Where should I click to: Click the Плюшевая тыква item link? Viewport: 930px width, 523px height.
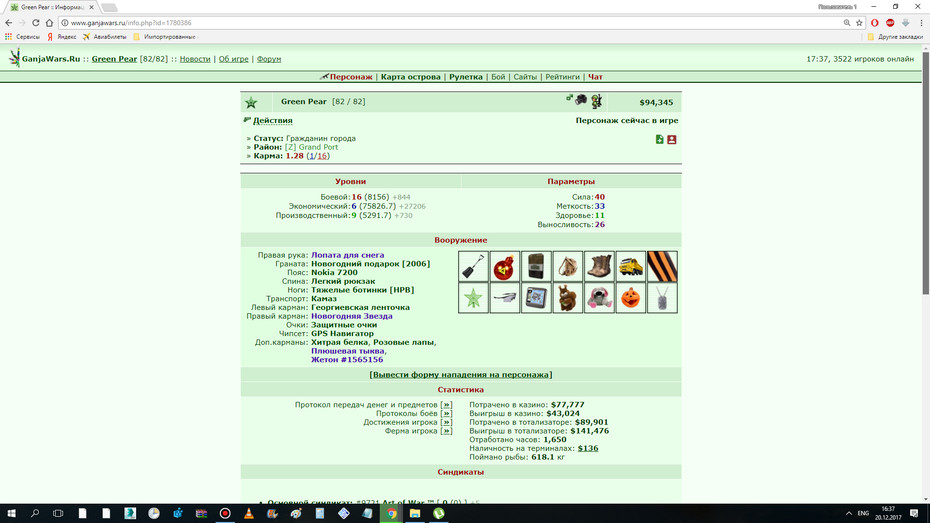(348, 351)
